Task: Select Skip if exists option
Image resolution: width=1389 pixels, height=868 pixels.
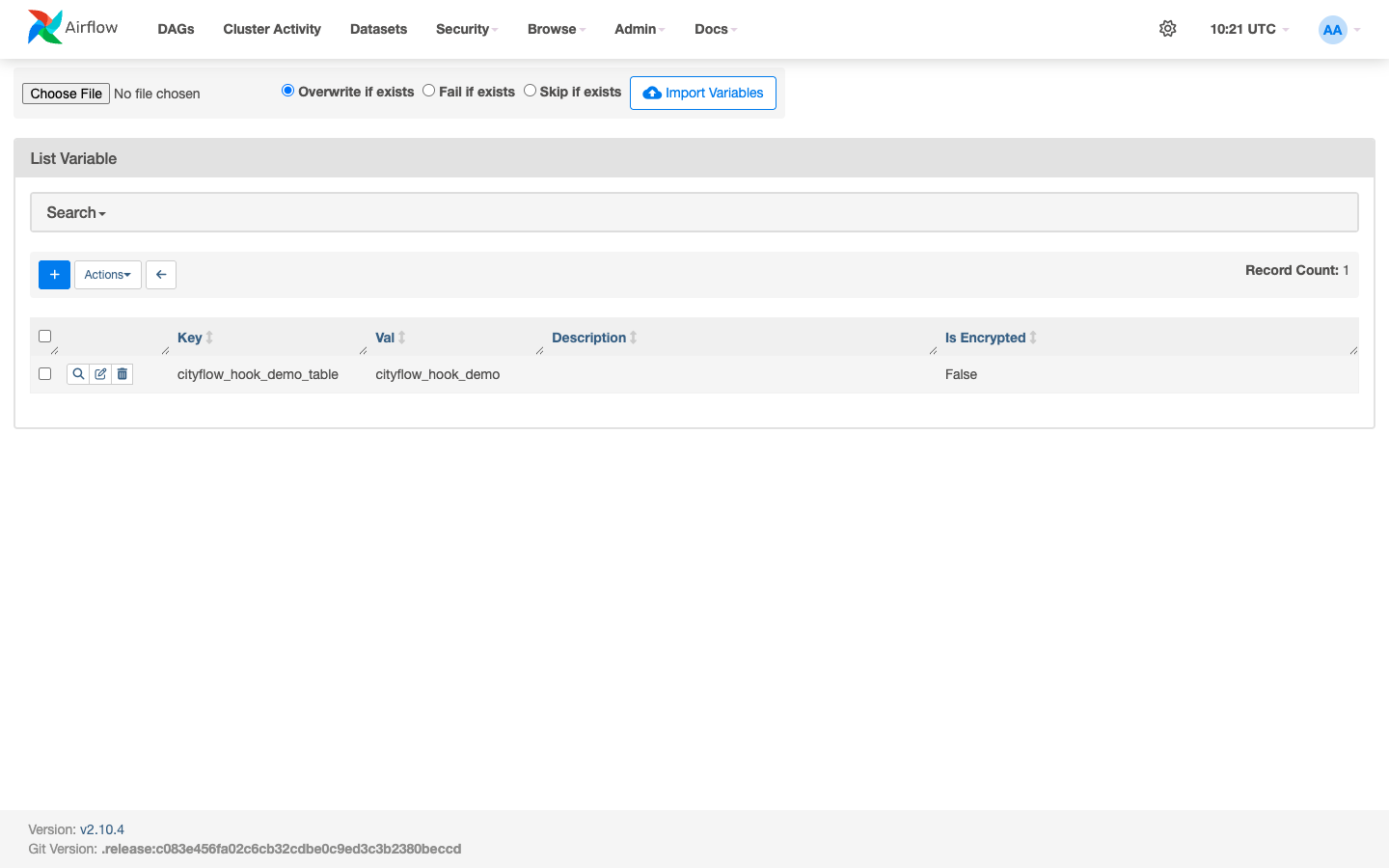Action: 530,91
